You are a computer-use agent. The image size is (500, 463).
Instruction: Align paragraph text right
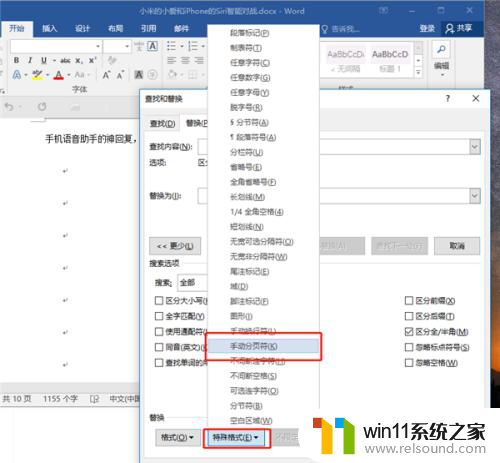click(199, 60)
